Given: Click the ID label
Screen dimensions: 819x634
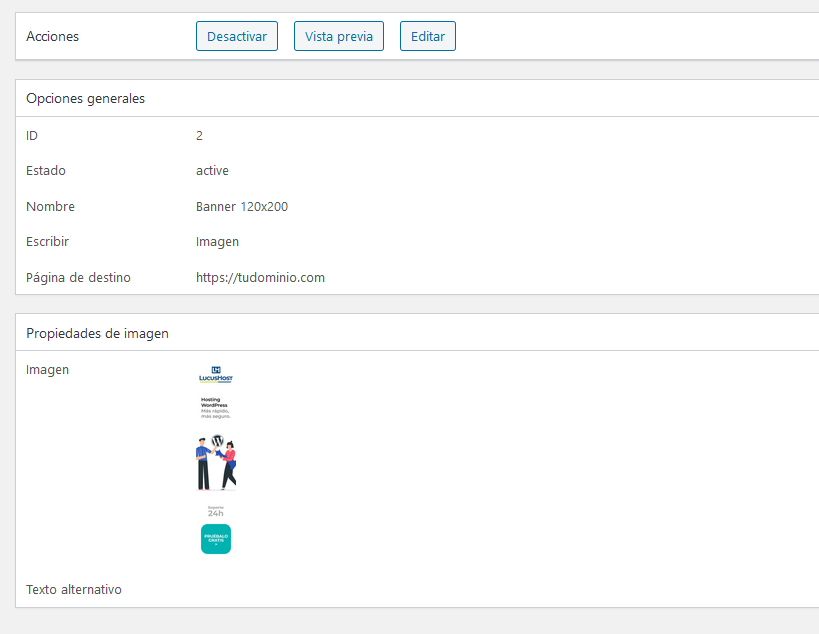Looking at the screenshot, I should point(32,136).
